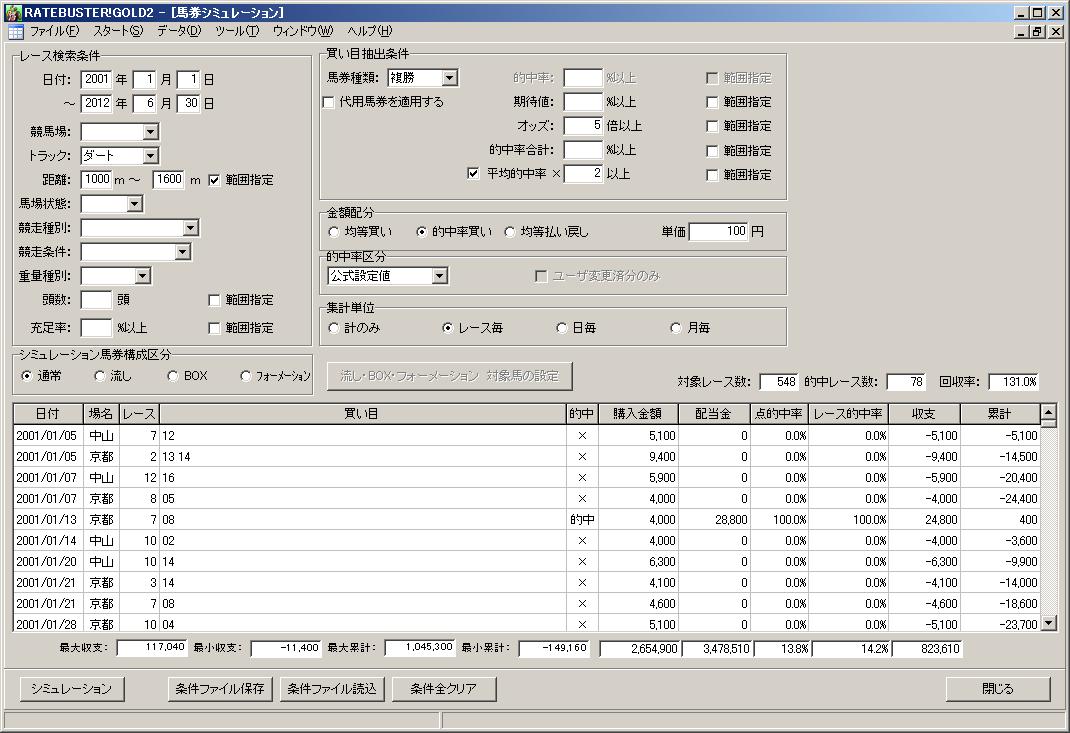Uncheck the 平均的中率 checkbox
1070x733 pixels.
click(x=473, y=174)
